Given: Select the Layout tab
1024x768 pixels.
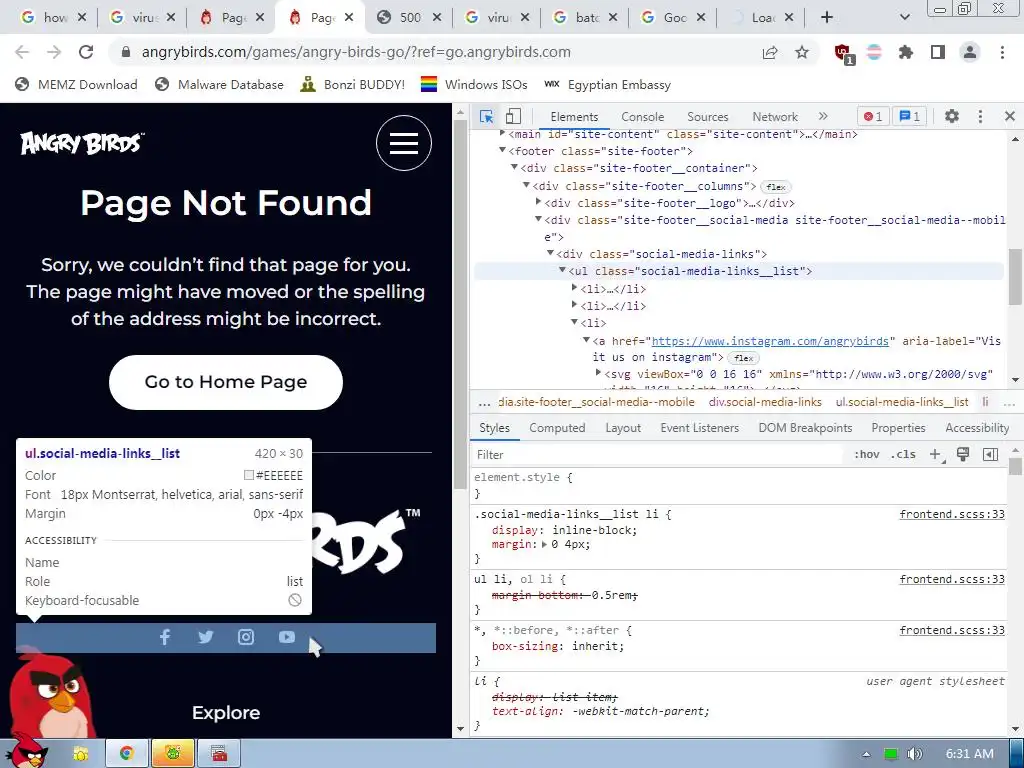Looking at the screenshot, I should [x=623, y=428].
